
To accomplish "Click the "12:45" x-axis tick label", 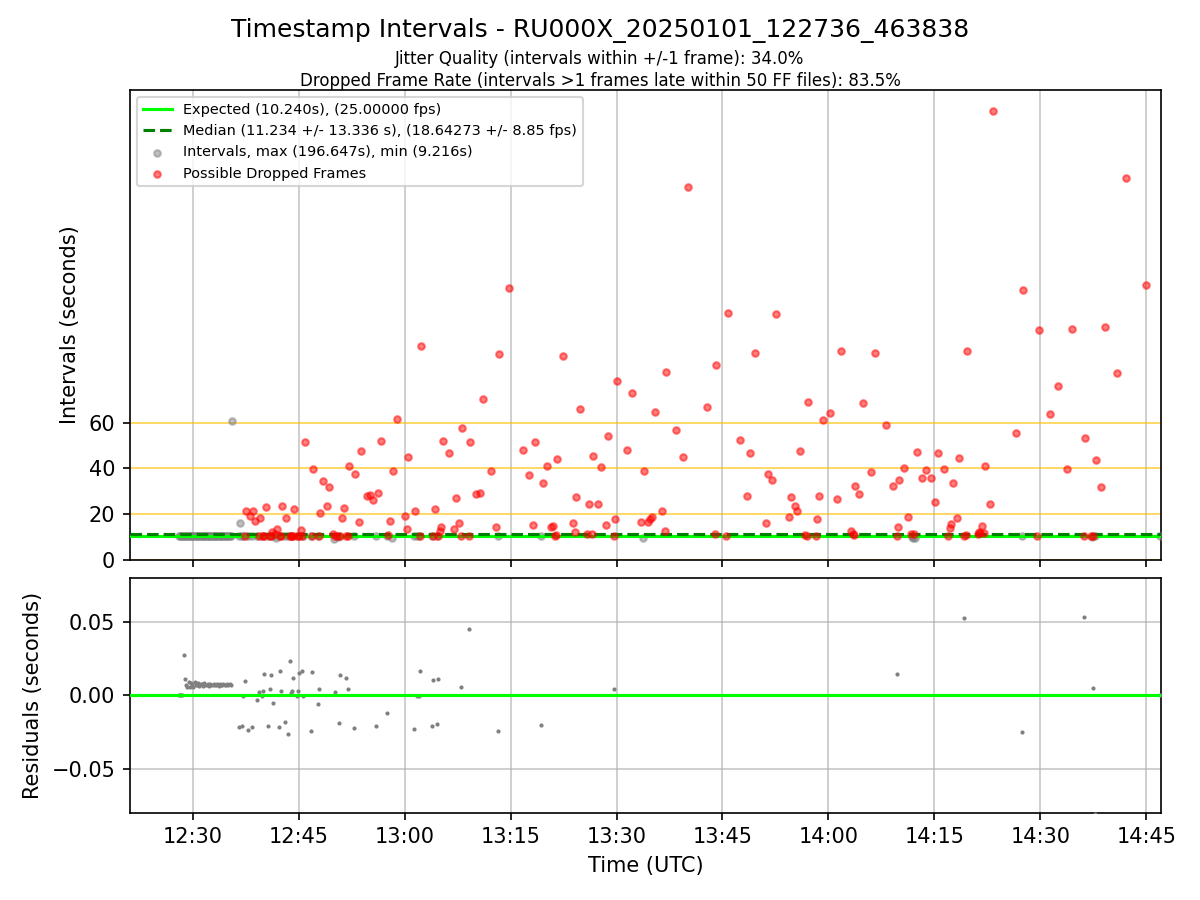I will click(x=299, y=834).
